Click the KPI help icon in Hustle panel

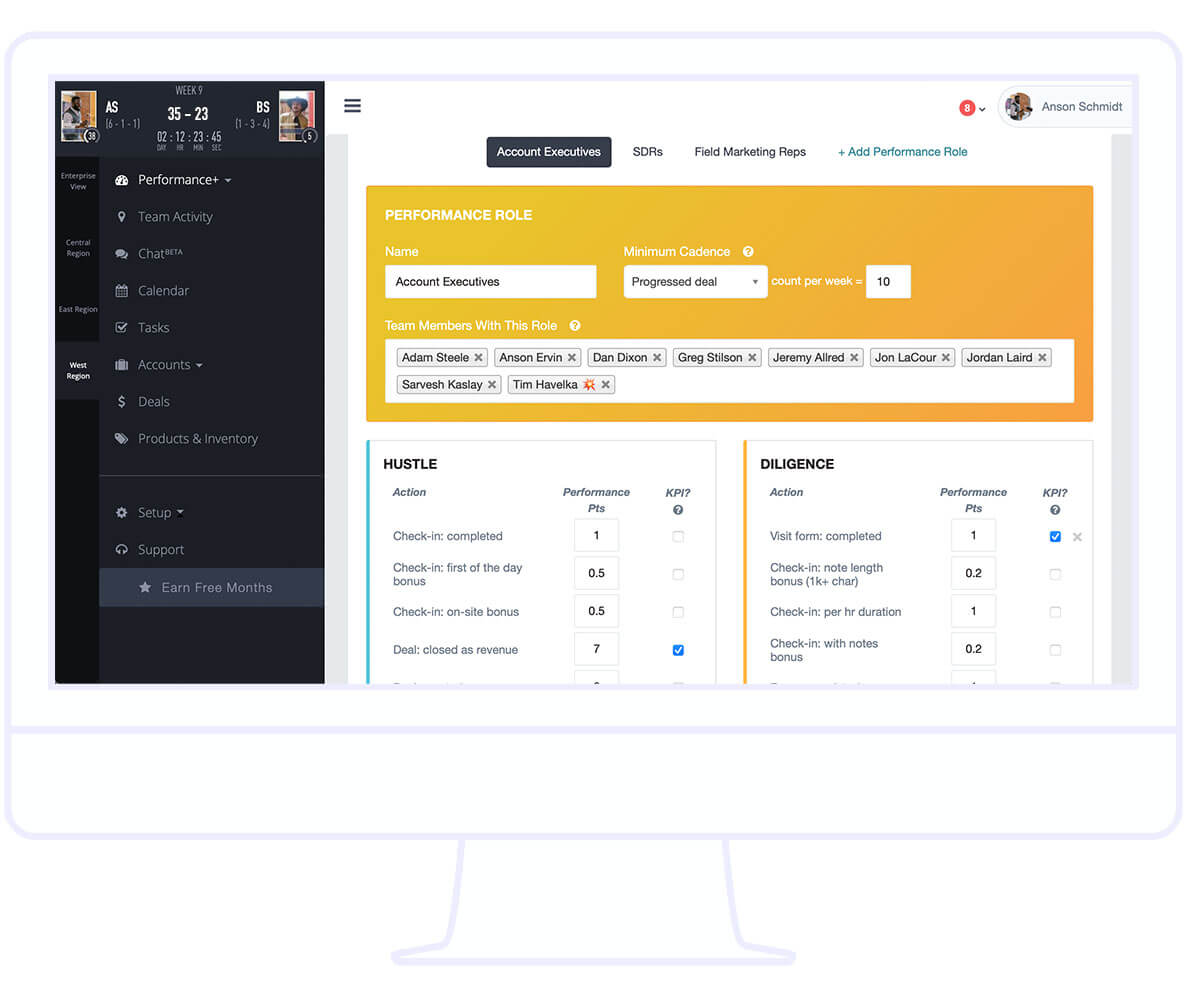[x=678, y=510]
